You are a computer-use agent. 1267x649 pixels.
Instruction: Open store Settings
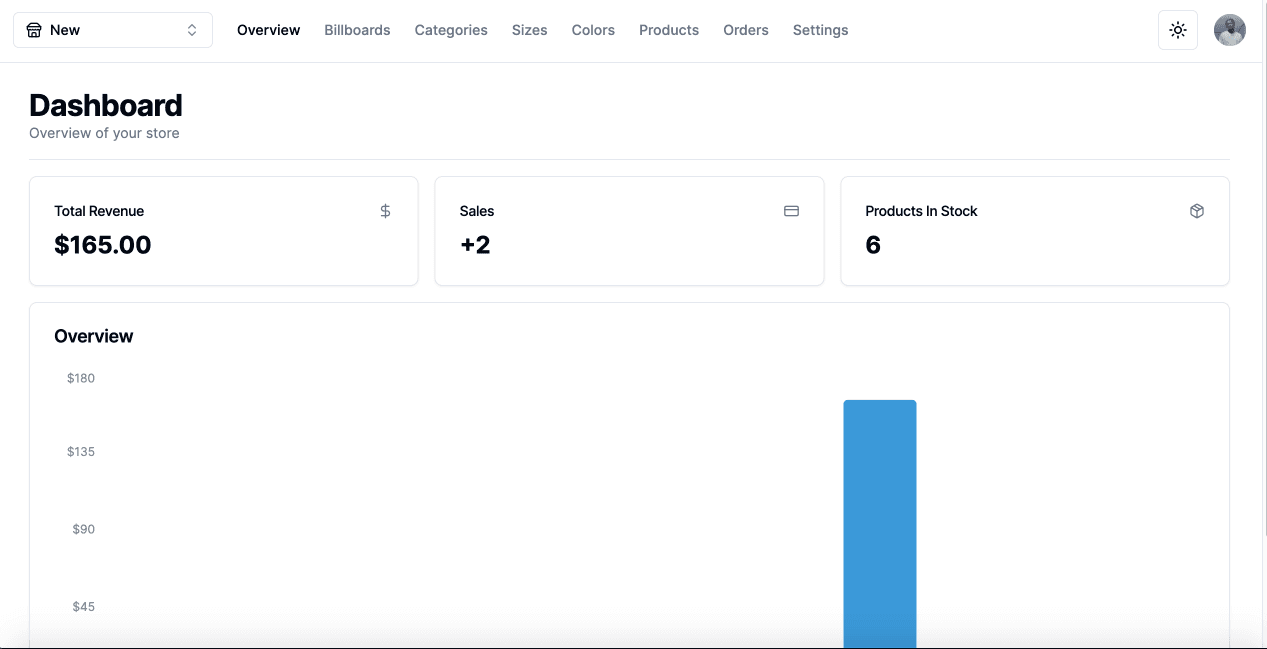[x=820, y=30]
